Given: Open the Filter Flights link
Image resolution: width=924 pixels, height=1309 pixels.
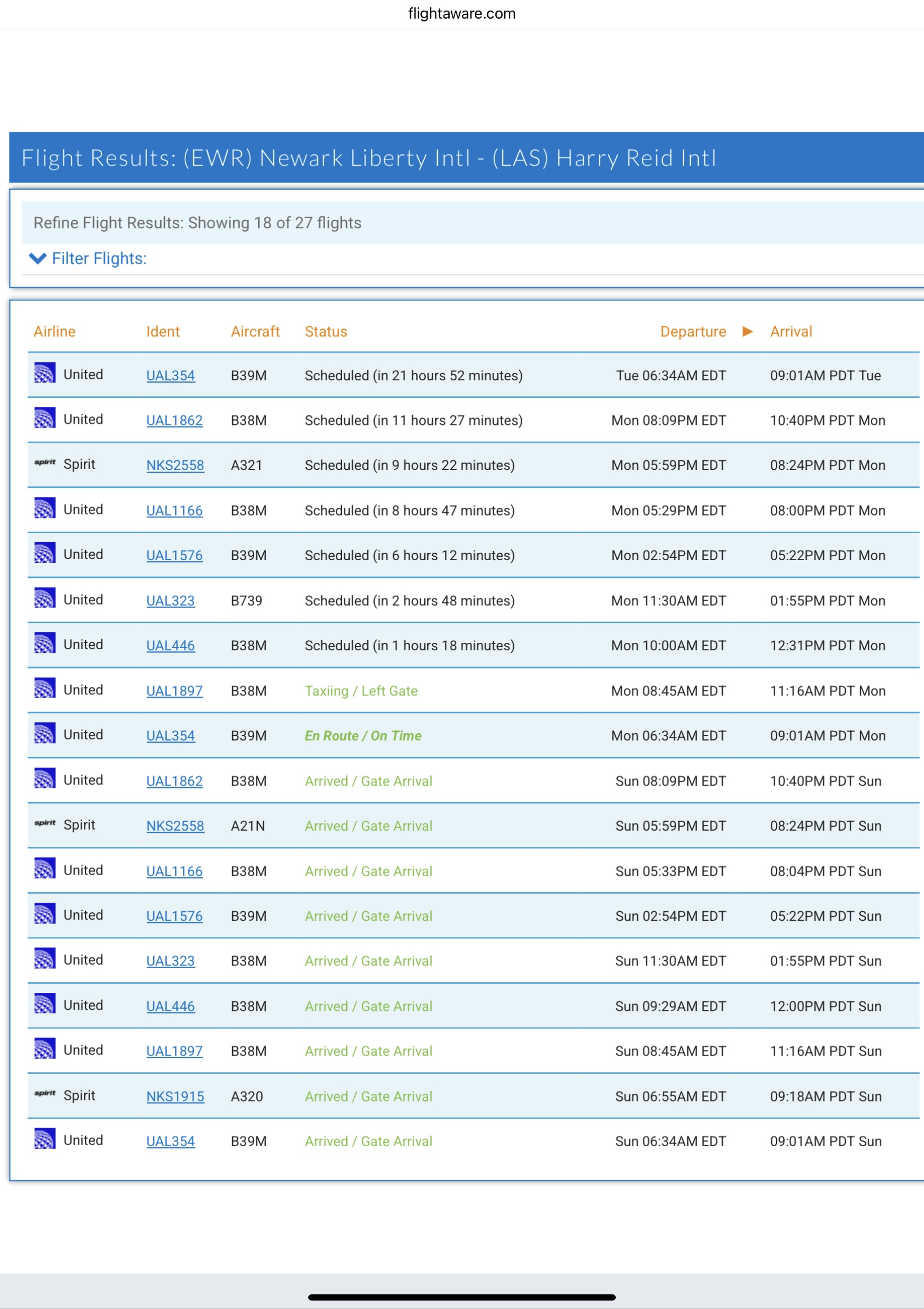Looking at the screenshot, I should point(99,259).
